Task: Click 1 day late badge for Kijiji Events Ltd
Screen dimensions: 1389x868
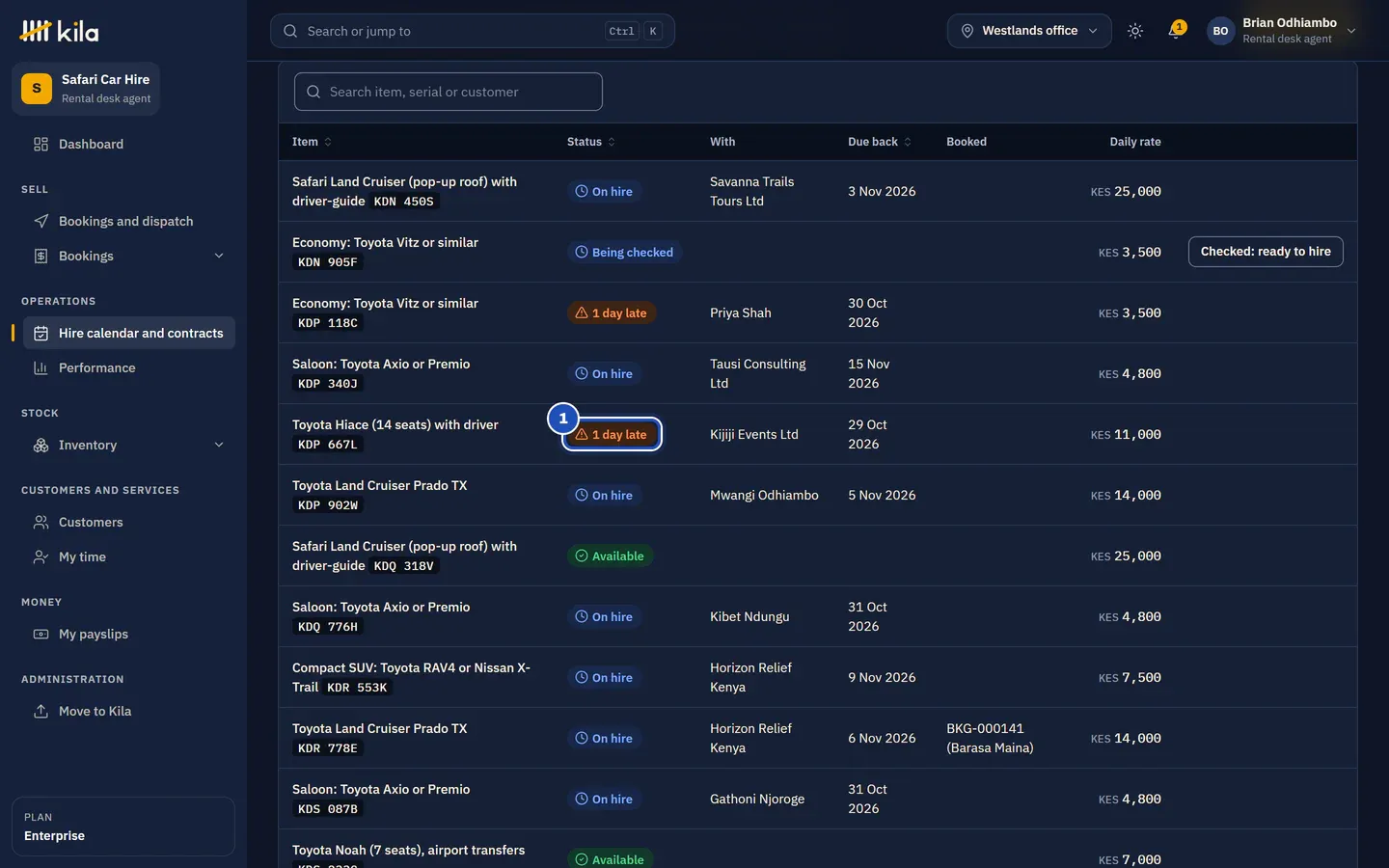Action: pos(612,434)
